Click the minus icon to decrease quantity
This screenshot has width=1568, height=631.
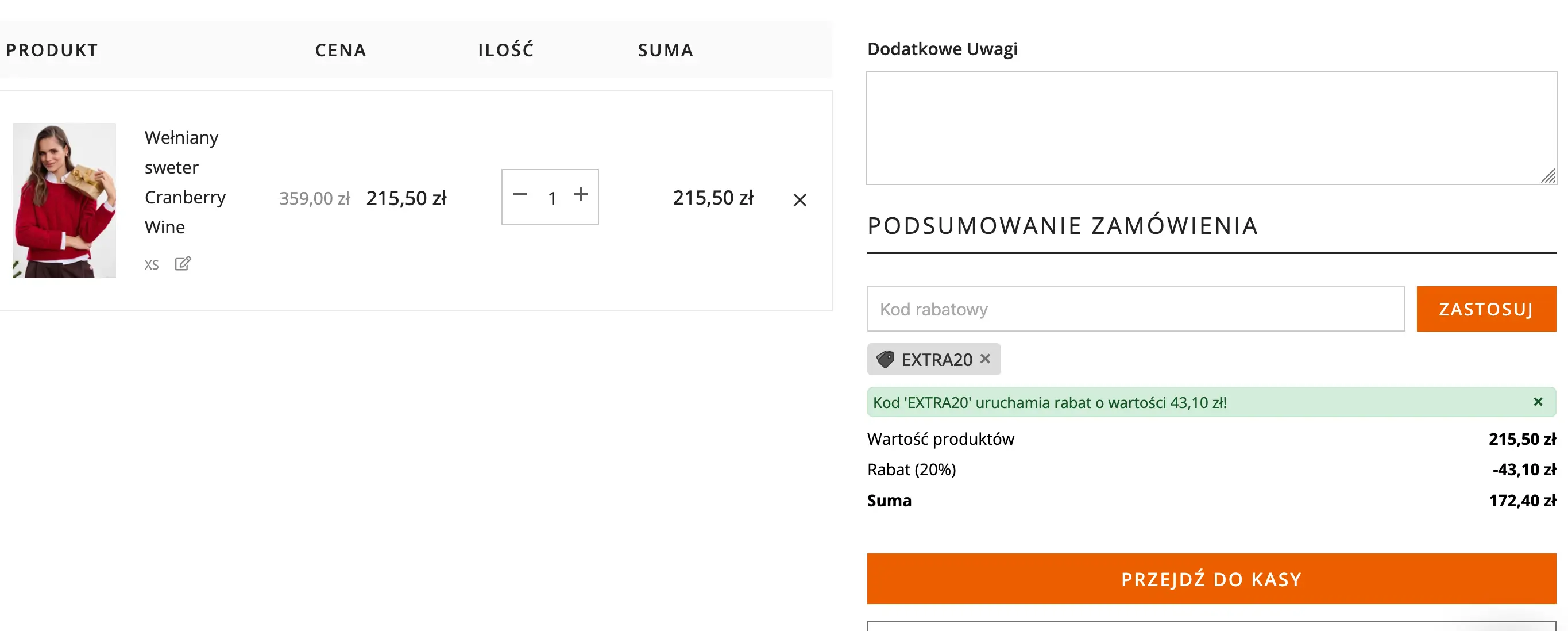click(519, 195)
